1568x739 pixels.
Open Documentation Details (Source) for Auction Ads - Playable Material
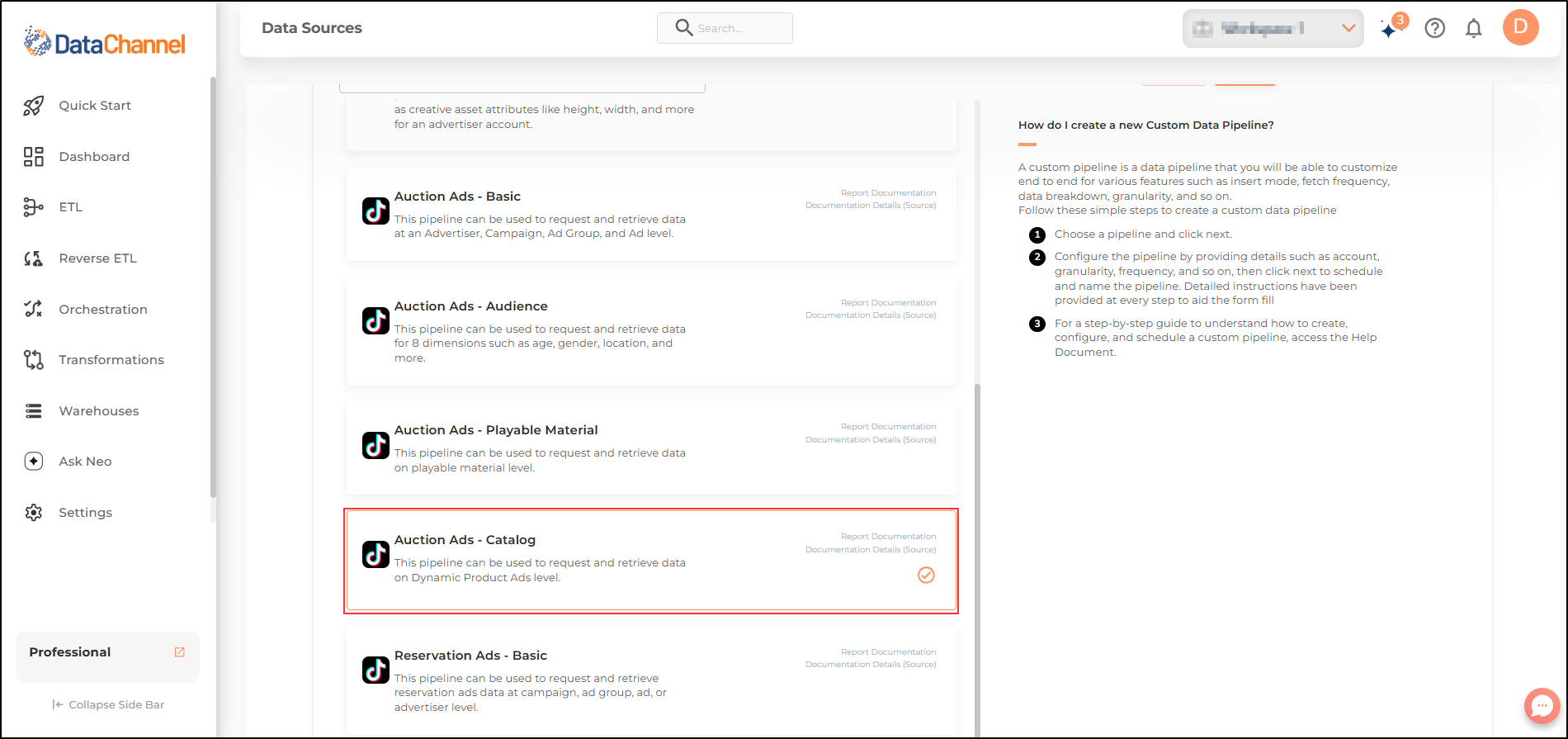pyautogui.click(x=871, y=440)
